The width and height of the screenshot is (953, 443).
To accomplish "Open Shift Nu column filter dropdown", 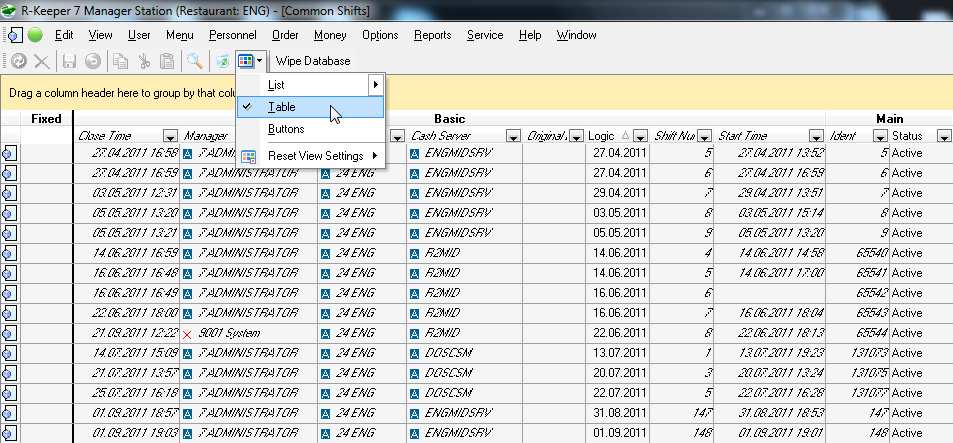I will click(704, 136).
